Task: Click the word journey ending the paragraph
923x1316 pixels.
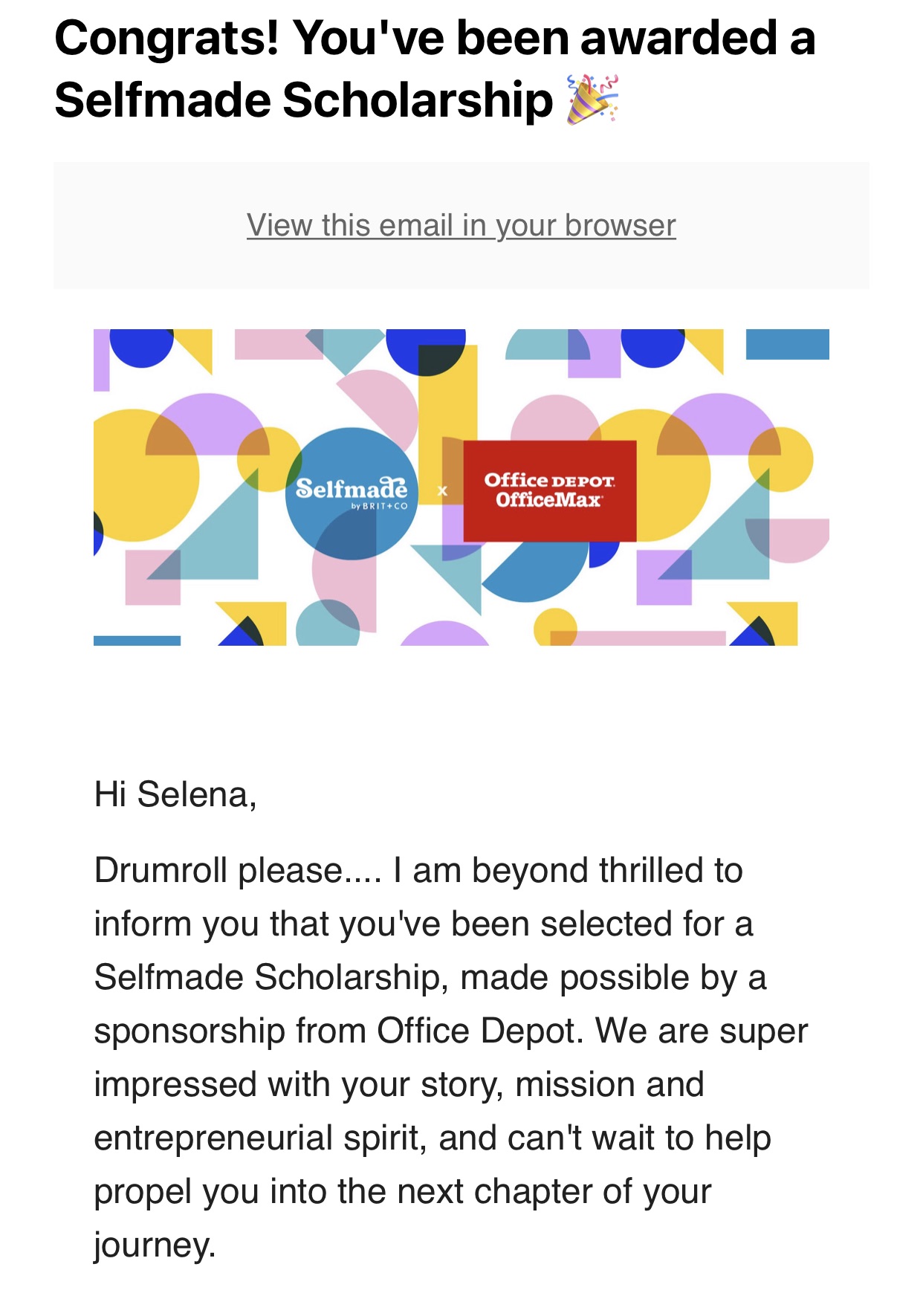Action: [x=154, y=1245]
